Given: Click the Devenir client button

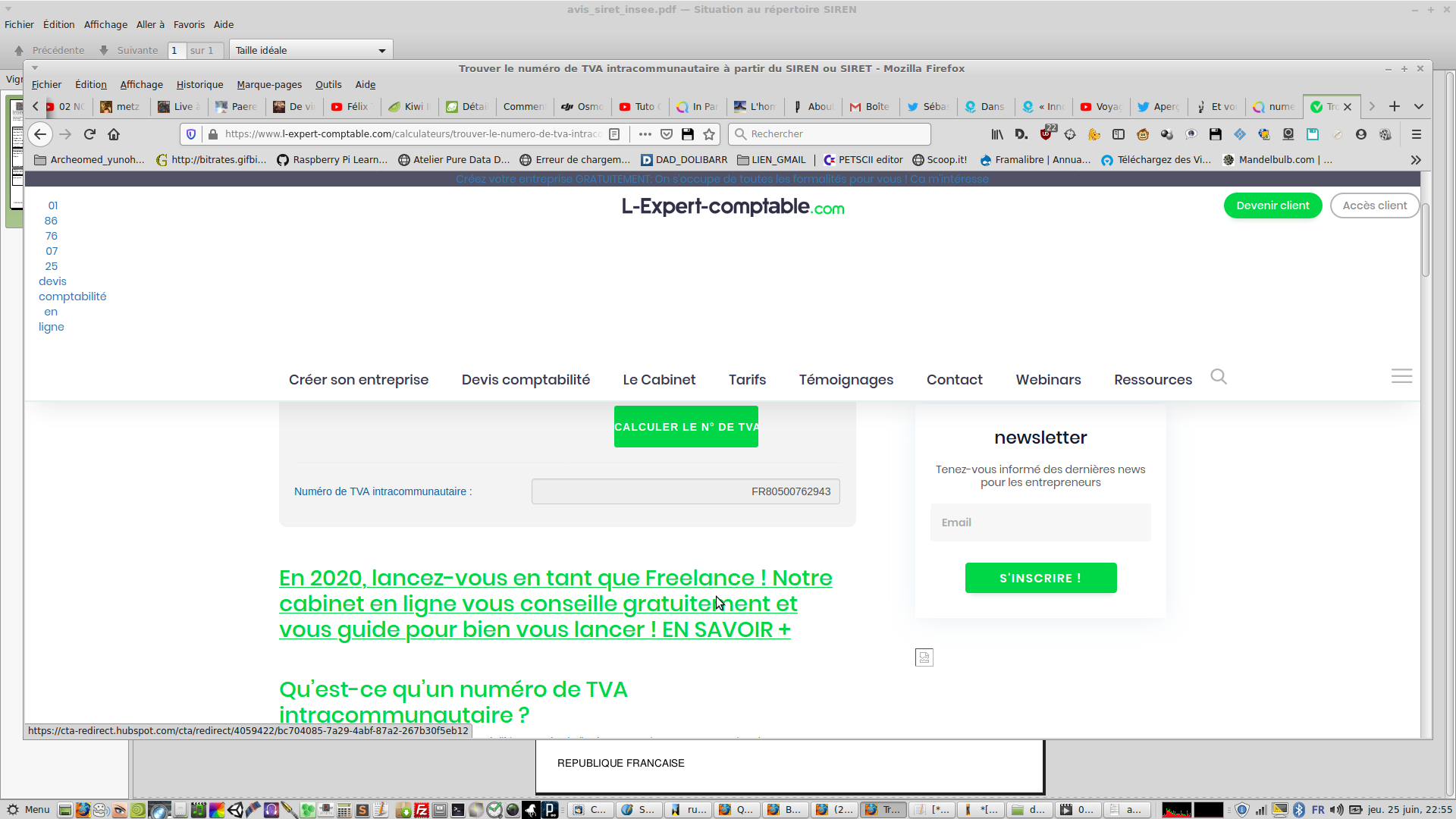Looking at the screenshot, I should tap(1272, 206).
